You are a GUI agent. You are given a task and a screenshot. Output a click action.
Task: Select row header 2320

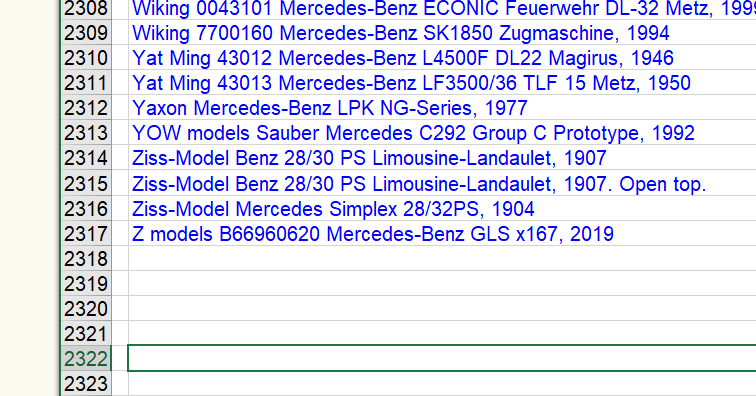[86, 309]
